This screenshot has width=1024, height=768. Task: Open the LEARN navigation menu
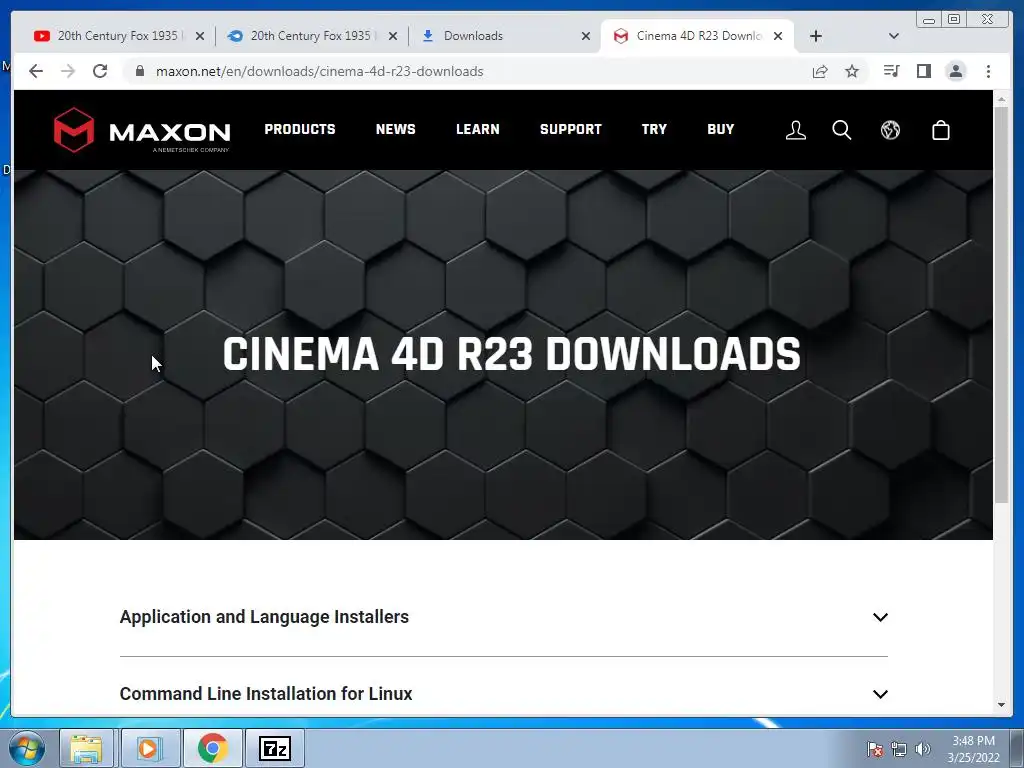[477, 129]
